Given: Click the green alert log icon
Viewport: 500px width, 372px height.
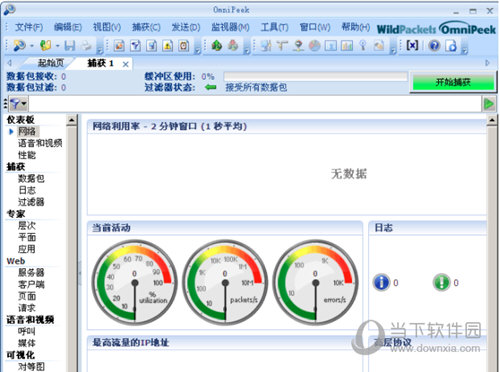Looking at the screenshot, I should [441, 282].
